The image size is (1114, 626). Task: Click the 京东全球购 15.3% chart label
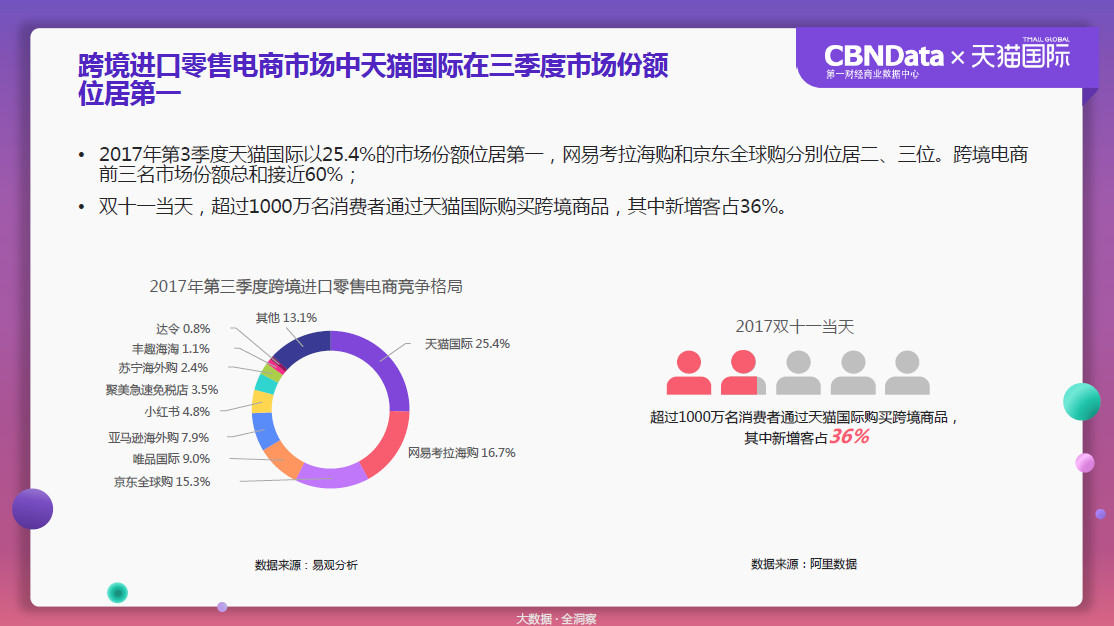(x=162, y=482)
